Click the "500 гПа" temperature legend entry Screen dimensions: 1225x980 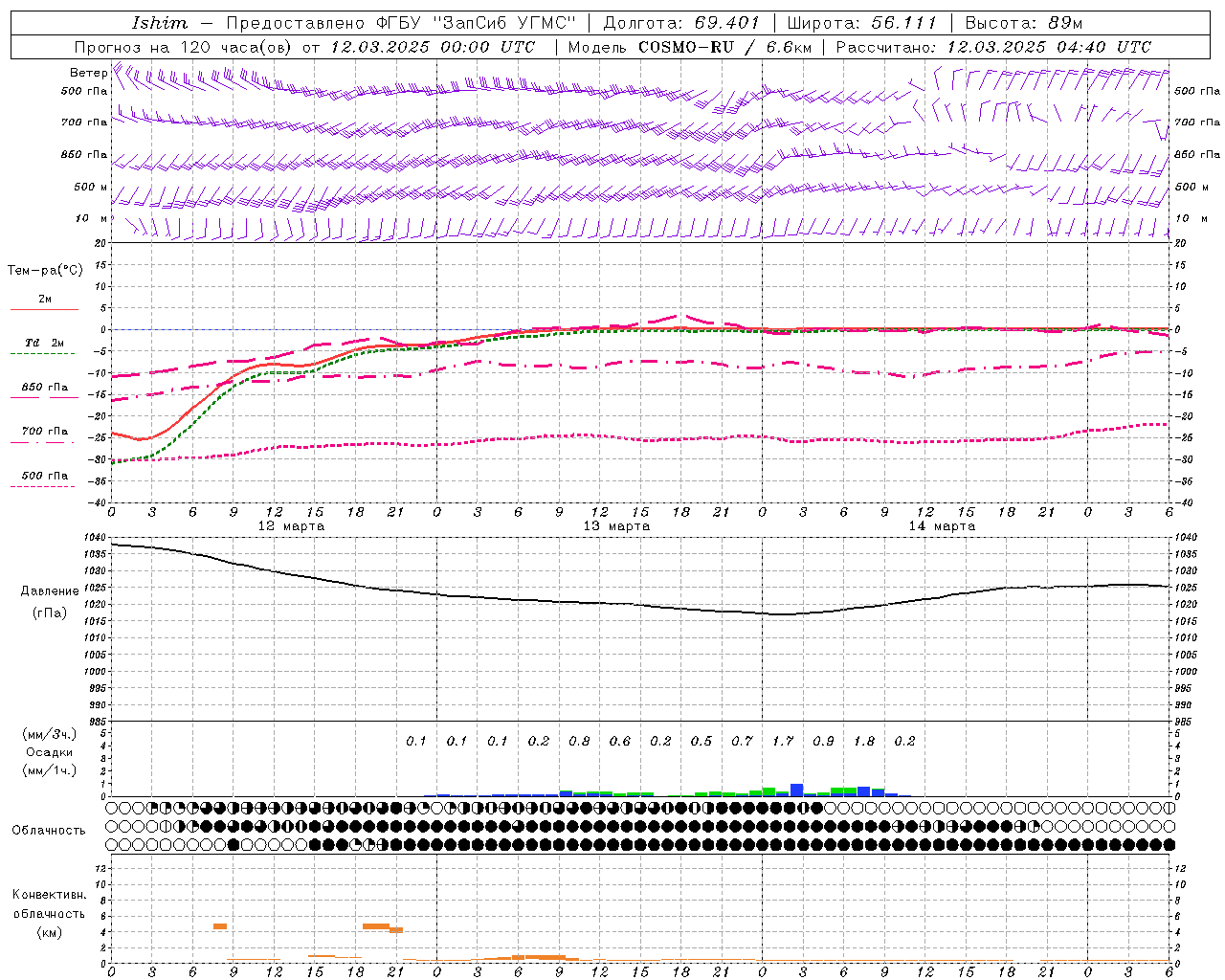click(44, 476)
